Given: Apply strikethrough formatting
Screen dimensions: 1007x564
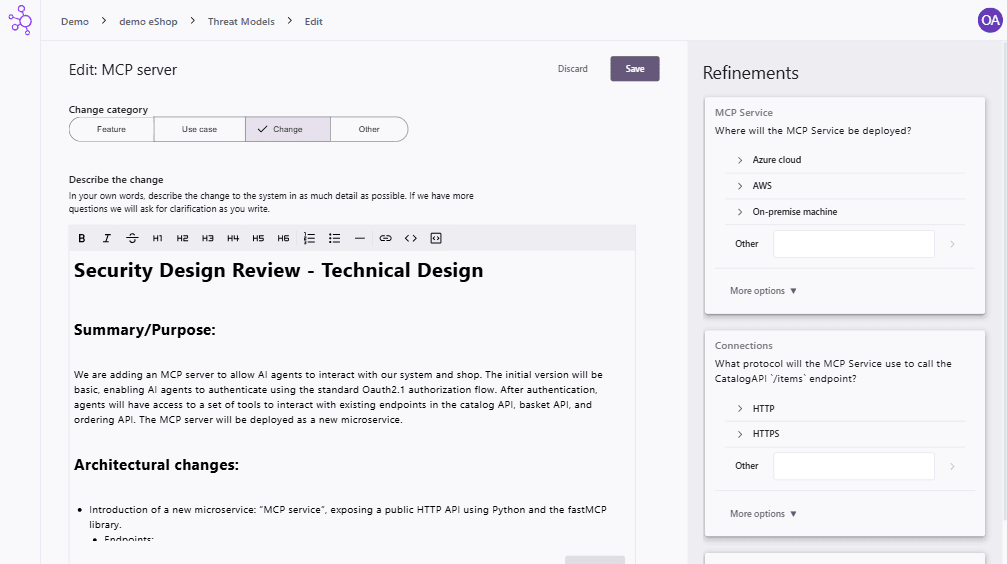Looking at the screenshot, I should (132, 238).
